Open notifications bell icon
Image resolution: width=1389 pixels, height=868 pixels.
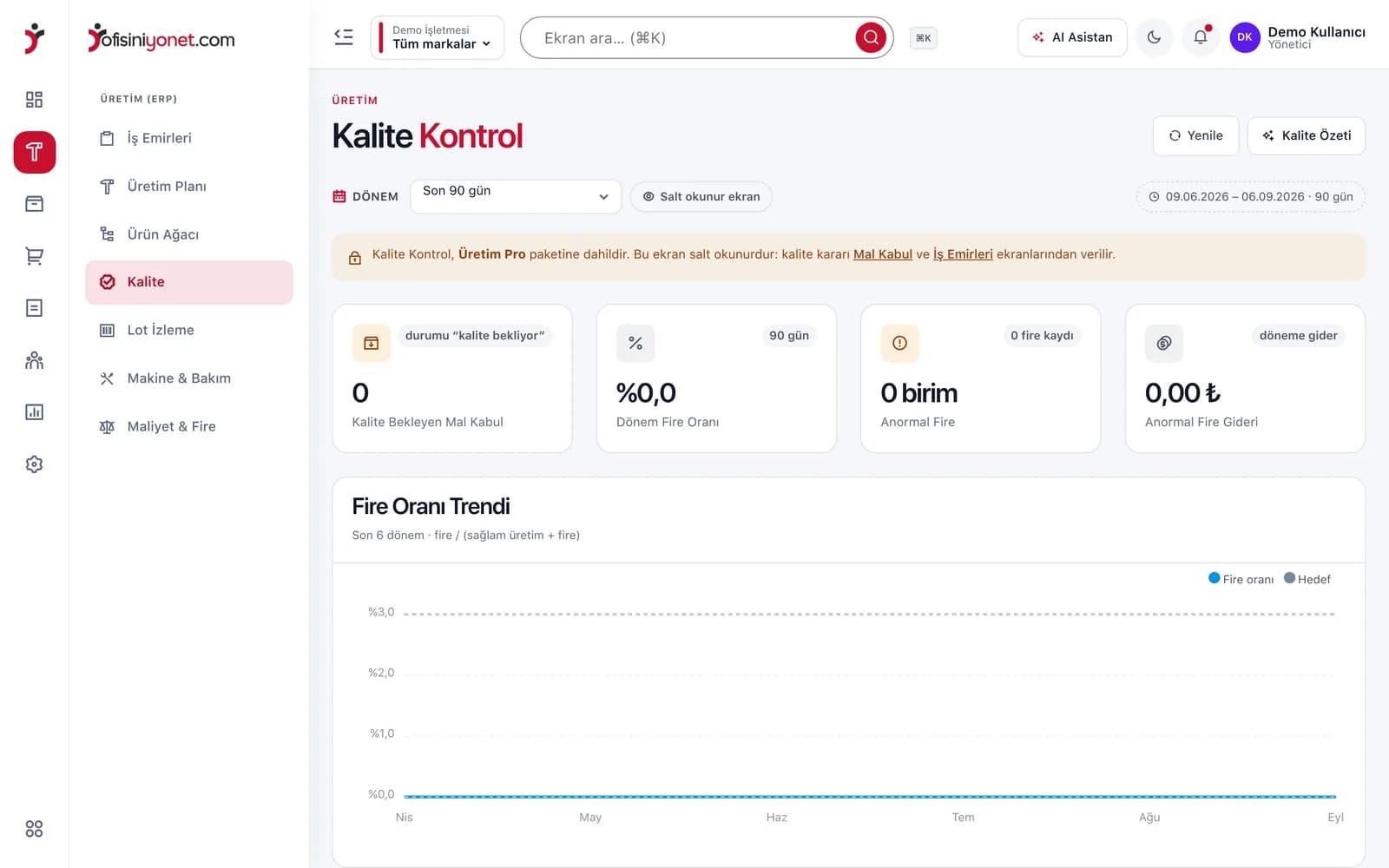point(1201,37)
